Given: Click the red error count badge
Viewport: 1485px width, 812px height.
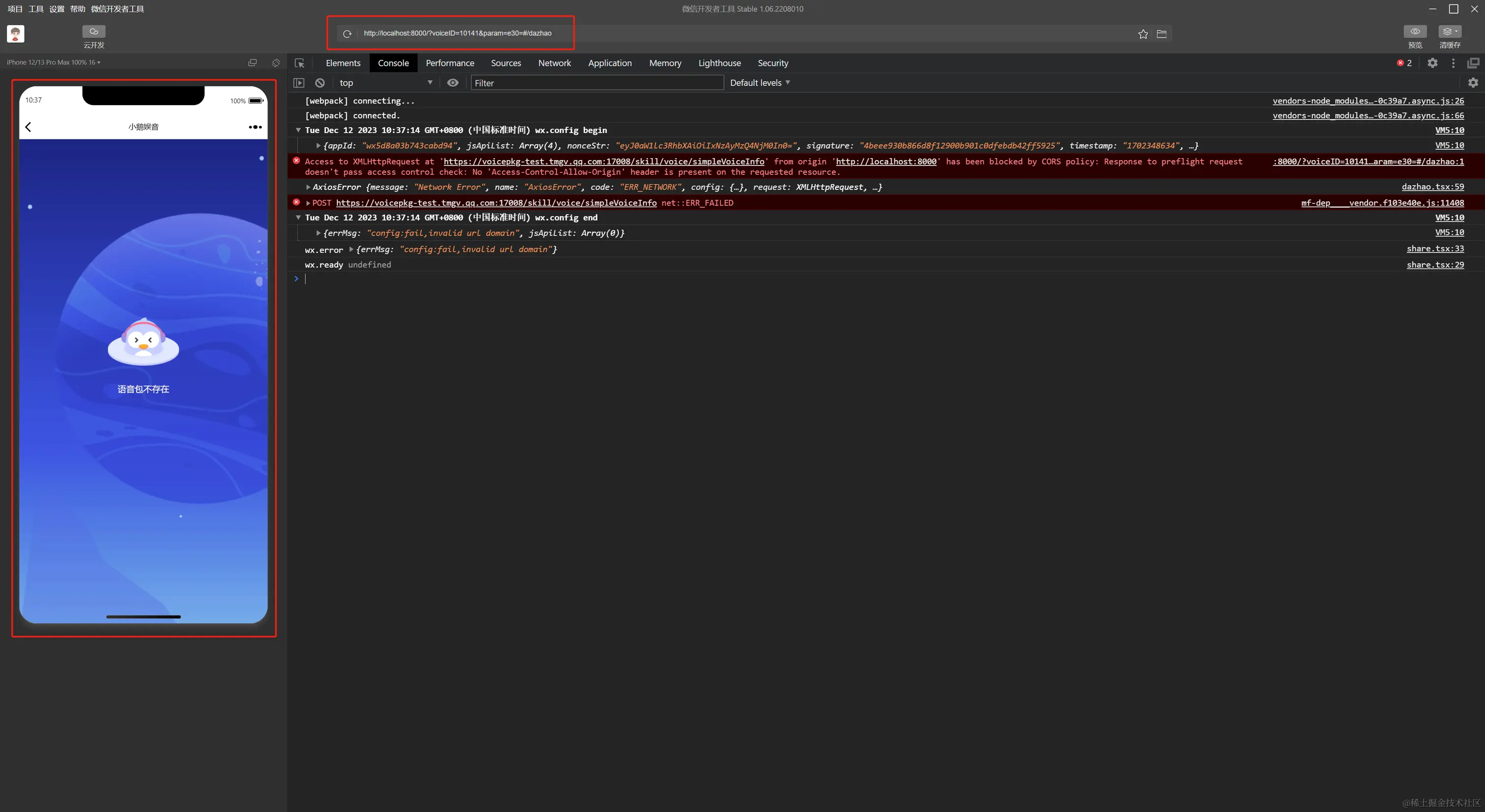Looking at the screenshot, I should point(1403,63).
